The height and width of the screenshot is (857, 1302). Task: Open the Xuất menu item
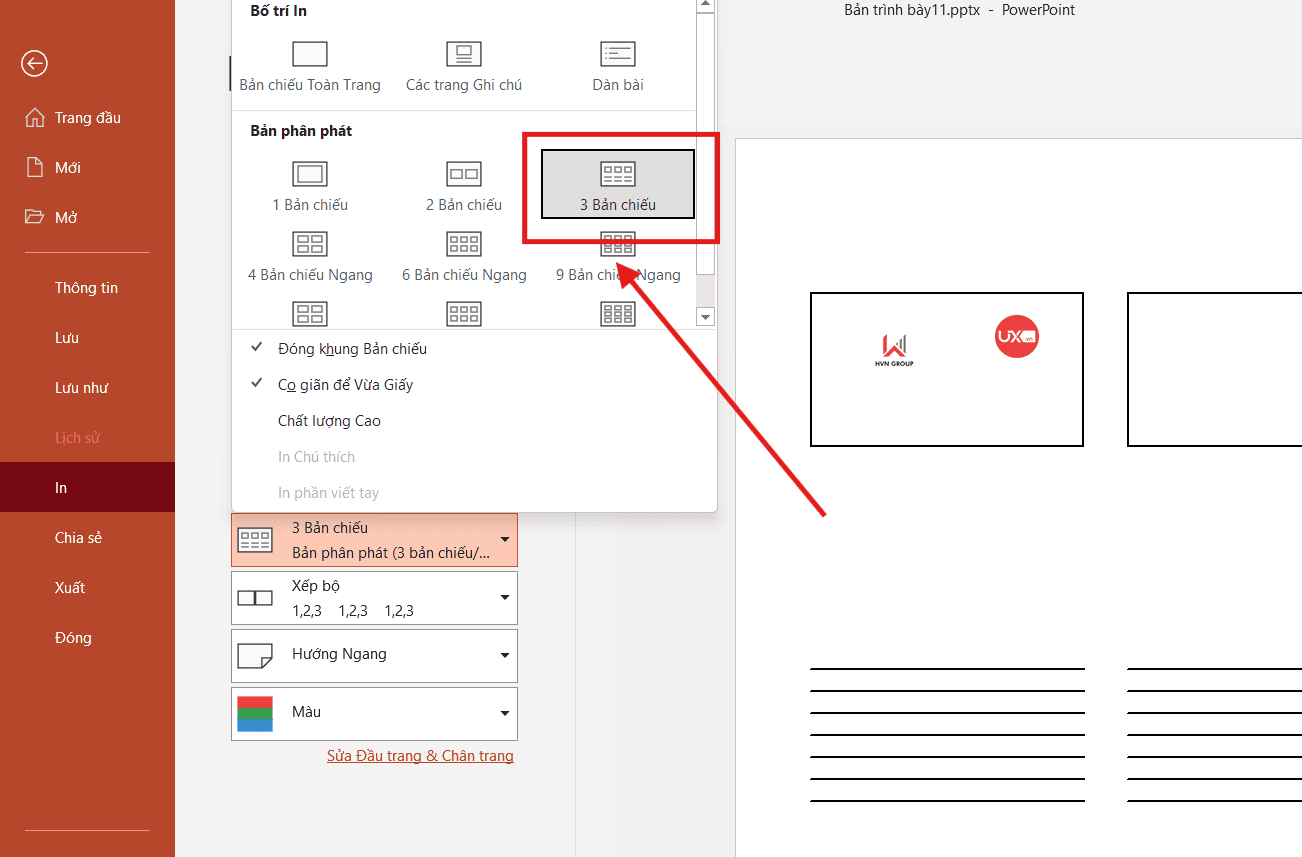(x=70, y=587)
